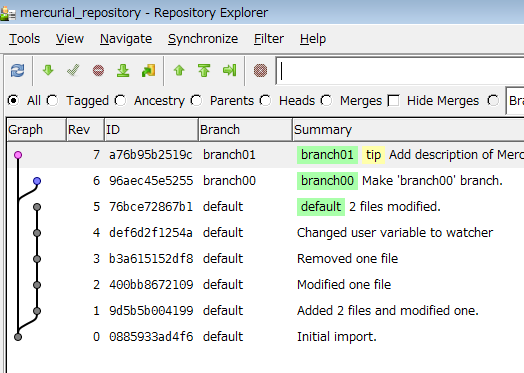524x373 pixels.
Task: Select changeset ID def6d2f1254a
Action: (151, 233)
